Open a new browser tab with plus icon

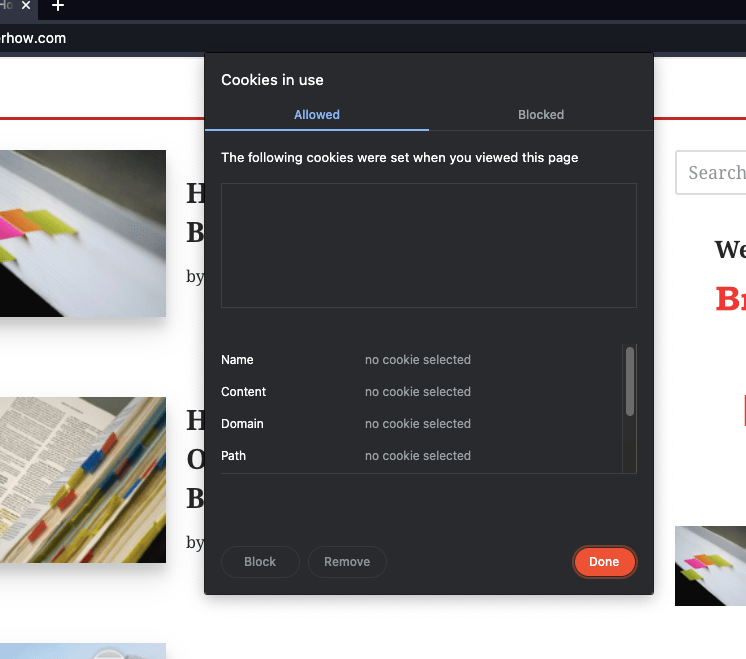point(58,6)
